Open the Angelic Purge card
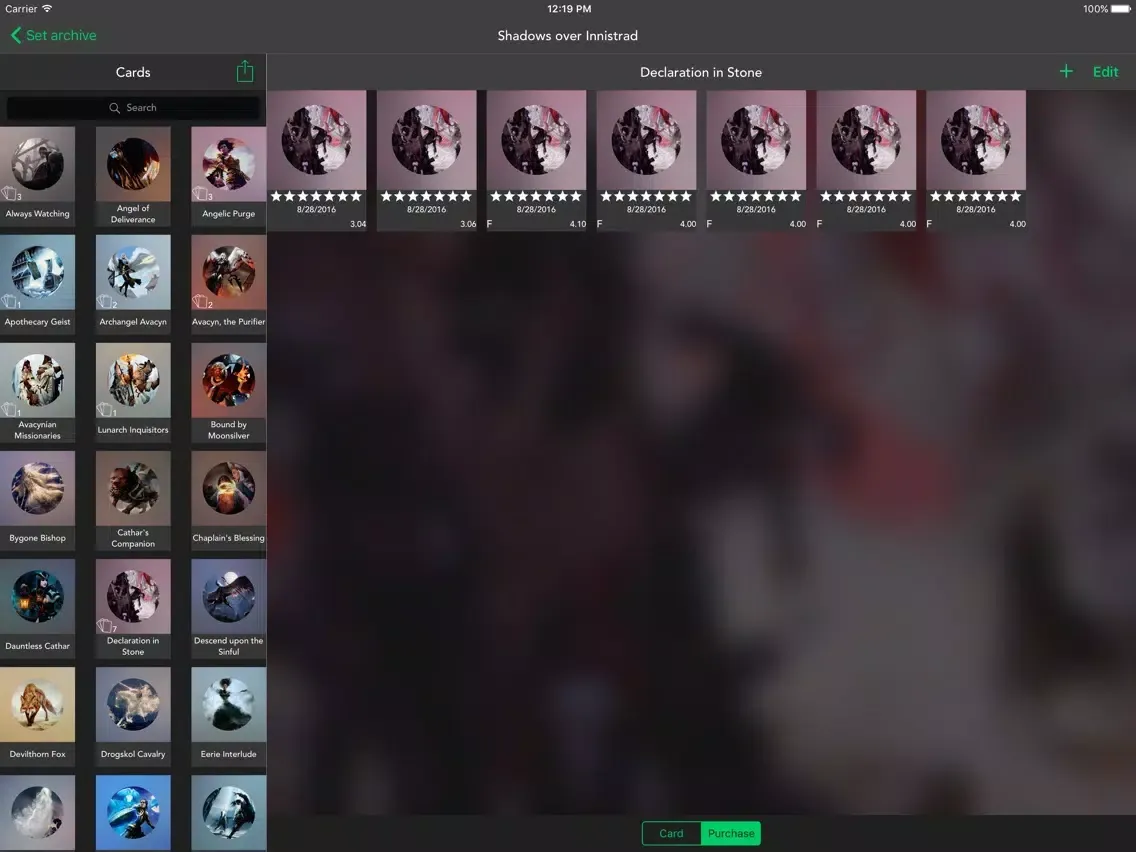 coord(229,176)
